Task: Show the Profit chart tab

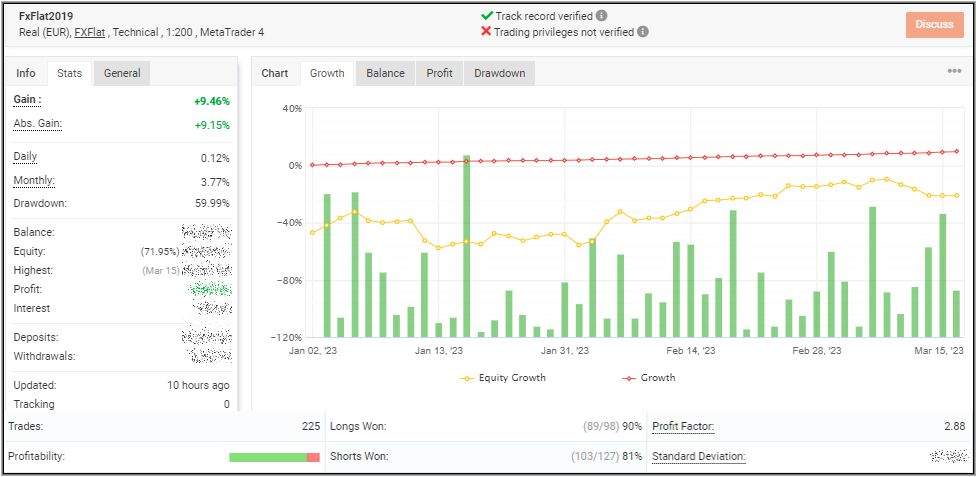Action: point(439,73)
